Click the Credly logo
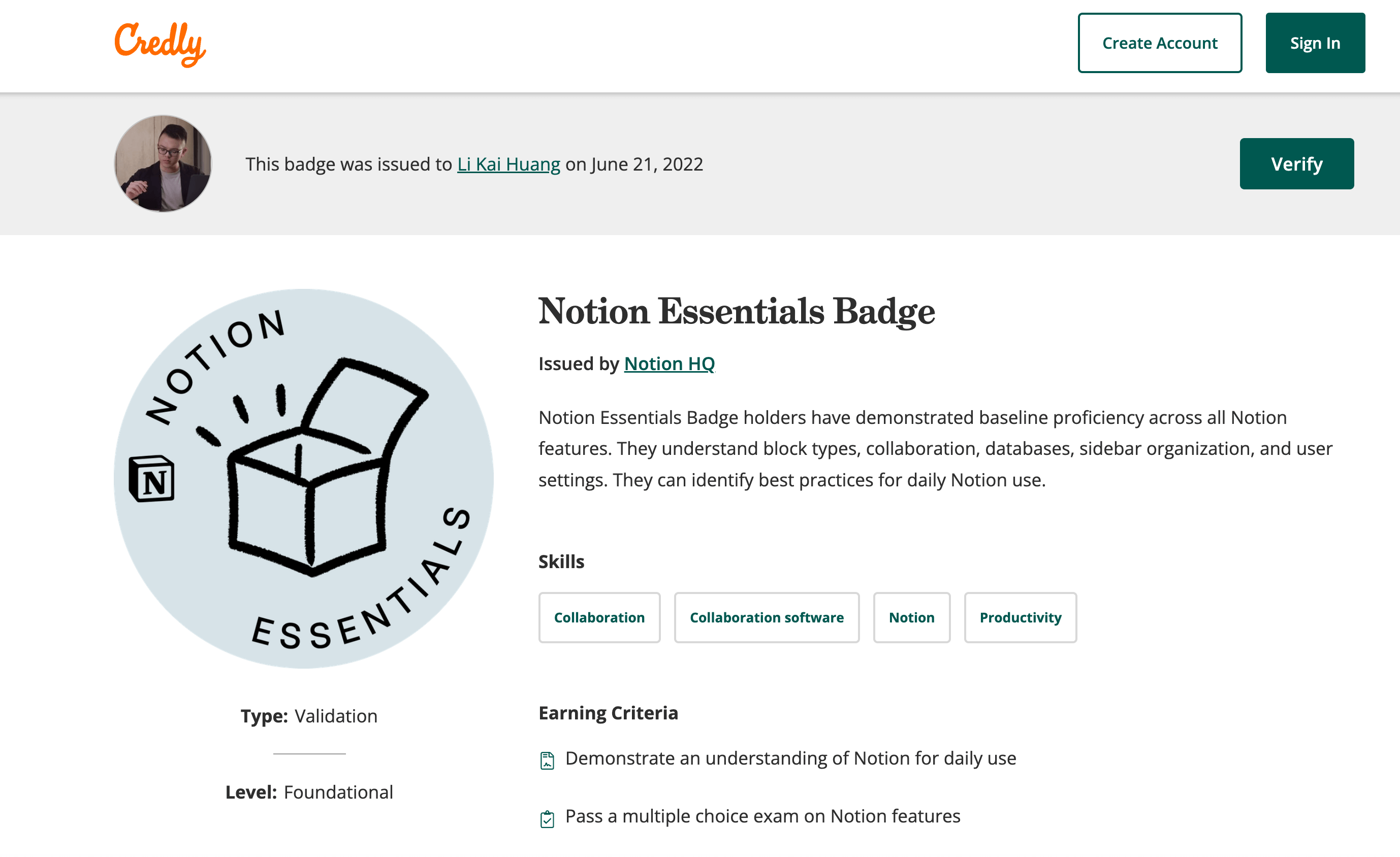Screen dimensions: 1400x857 pos(160,44)
